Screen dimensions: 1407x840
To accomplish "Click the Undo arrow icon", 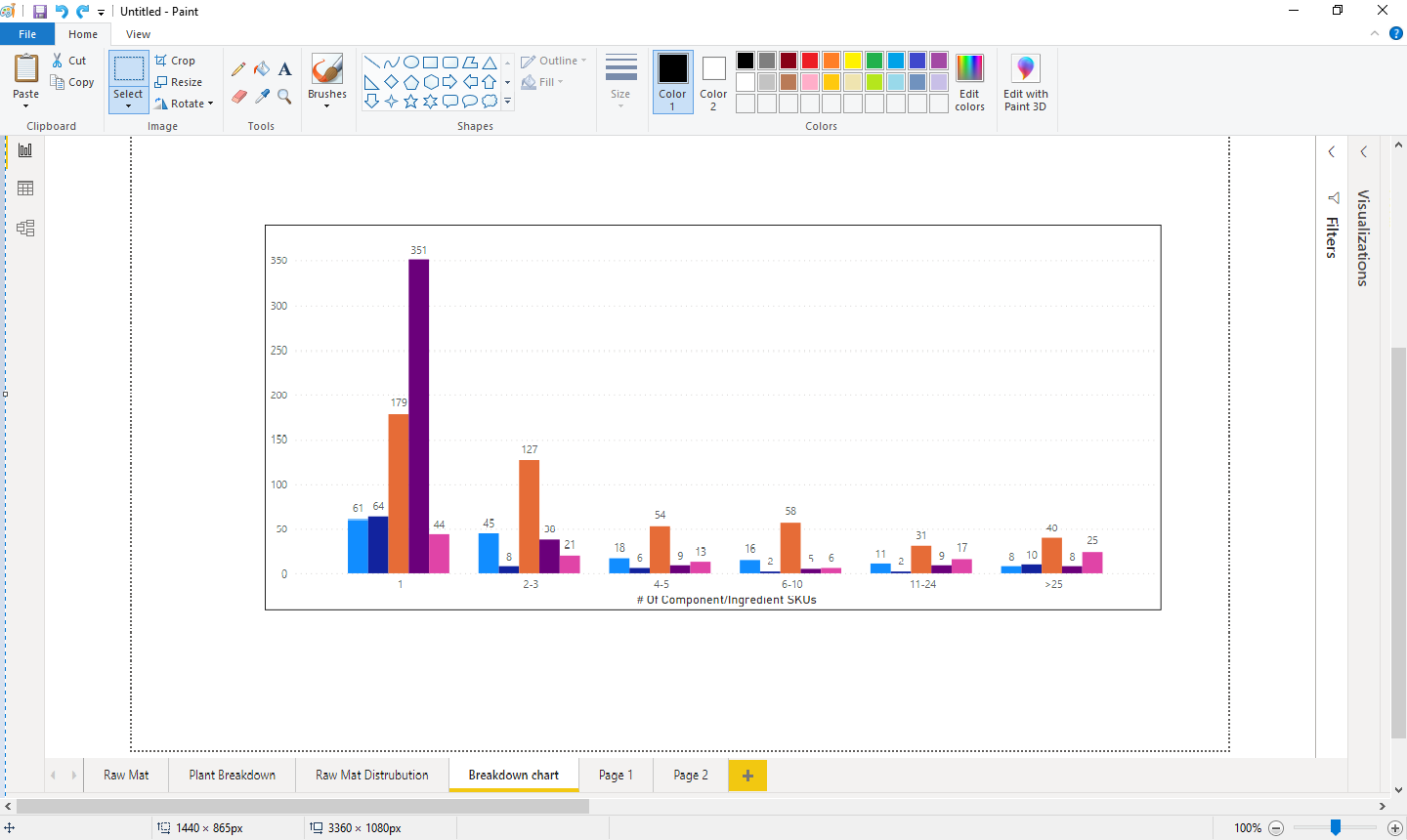I will (62, 12).
